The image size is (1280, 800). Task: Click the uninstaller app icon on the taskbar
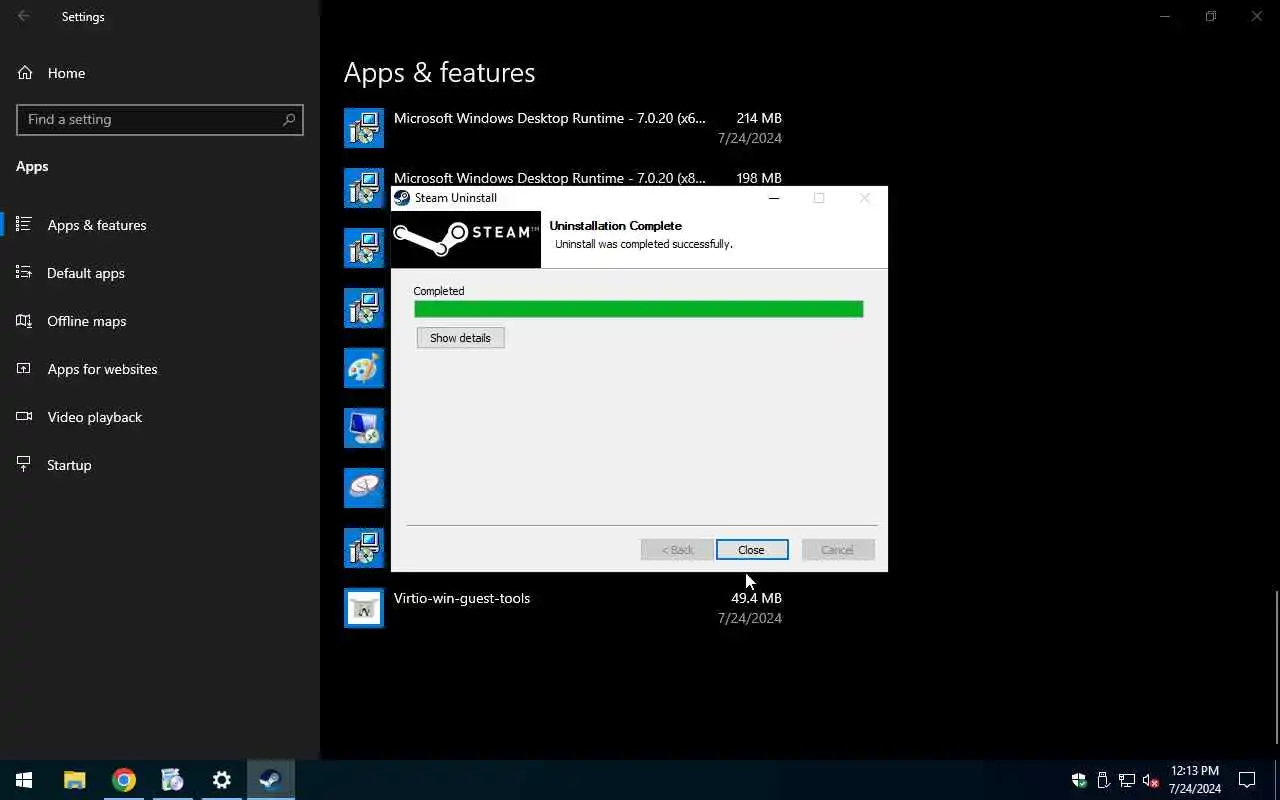click(172, 780)
